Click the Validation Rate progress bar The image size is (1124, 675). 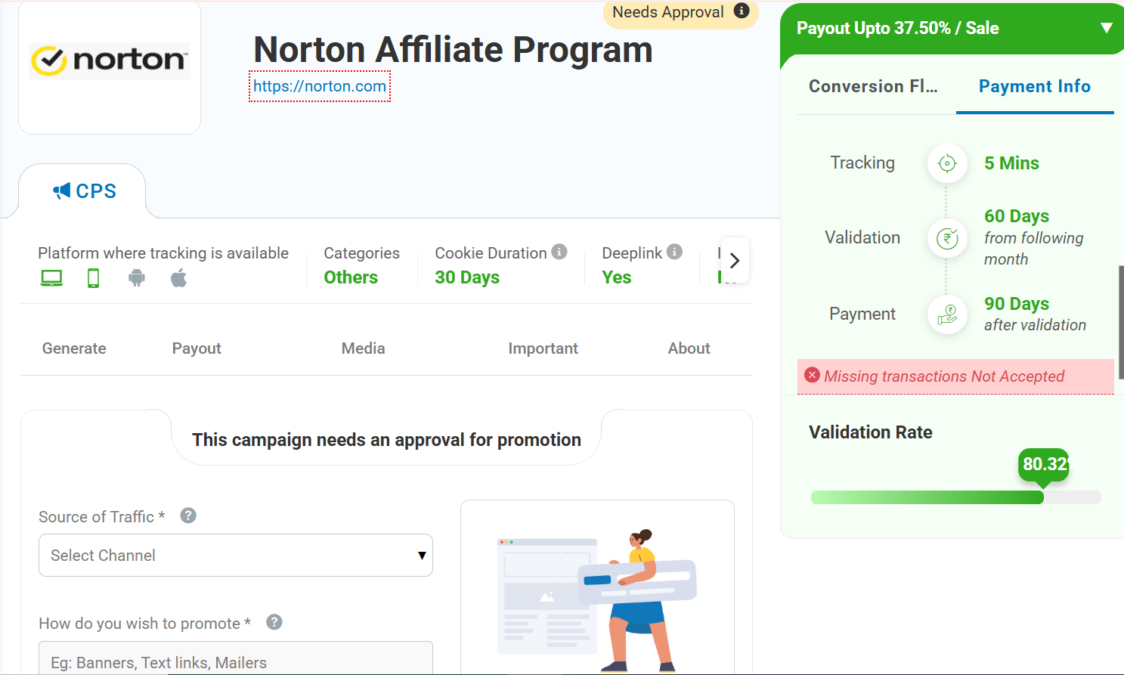[x=955, y=497]
